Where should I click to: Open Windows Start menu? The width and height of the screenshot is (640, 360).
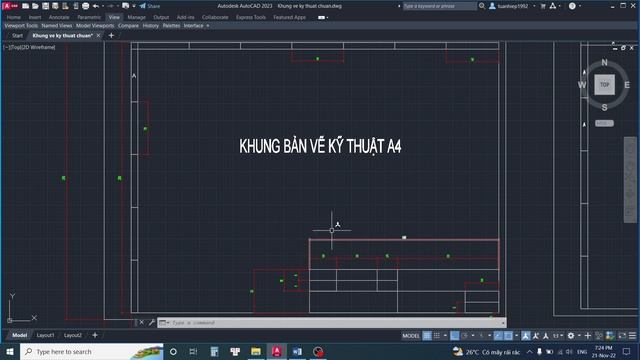10,351
